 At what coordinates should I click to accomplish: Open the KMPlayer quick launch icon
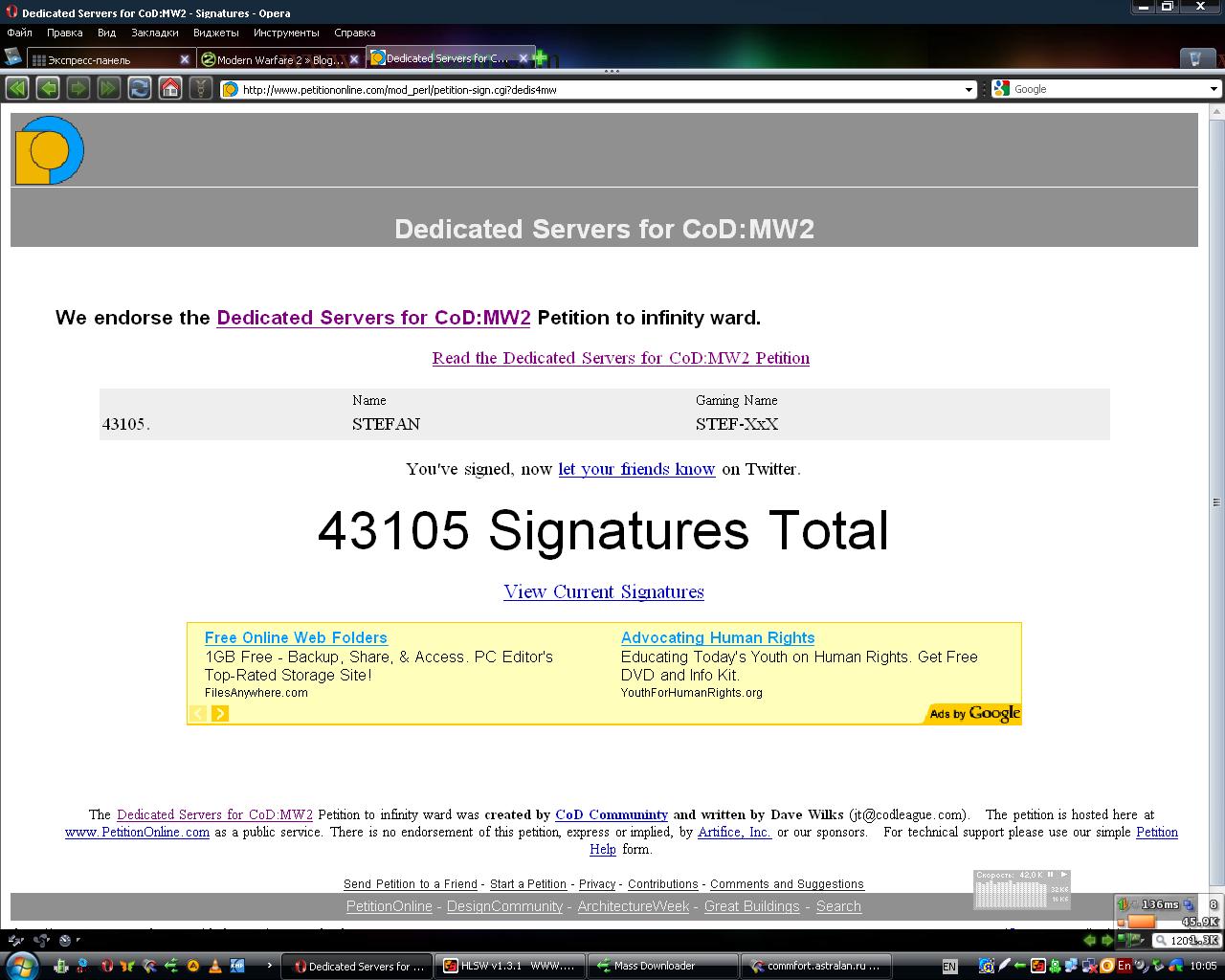[236, 966]
